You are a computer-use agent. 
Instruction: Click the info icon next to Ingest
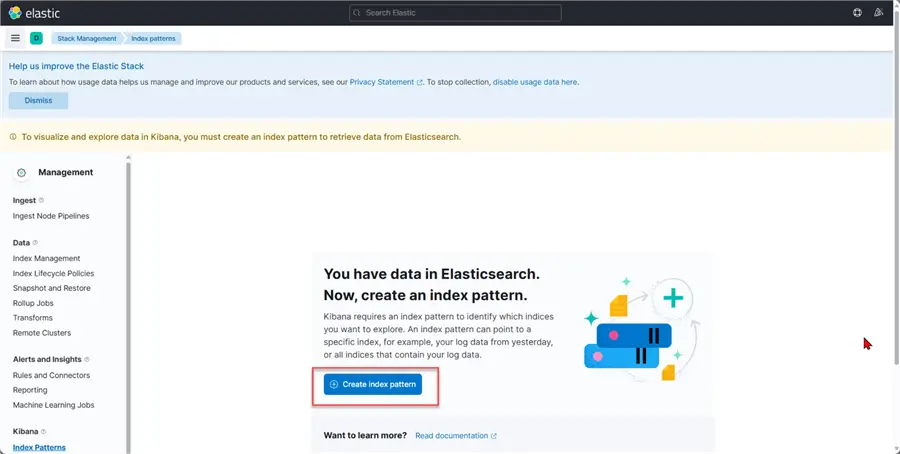click(x=41, y=200)
